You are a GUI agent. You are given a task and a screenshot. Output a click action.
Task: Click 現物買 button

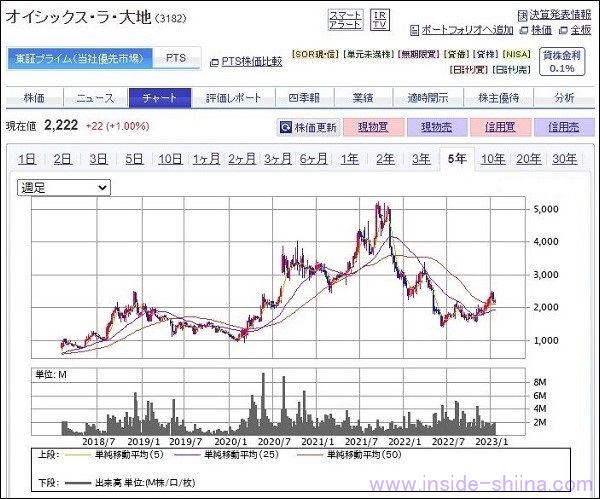[x=373, y=127]
